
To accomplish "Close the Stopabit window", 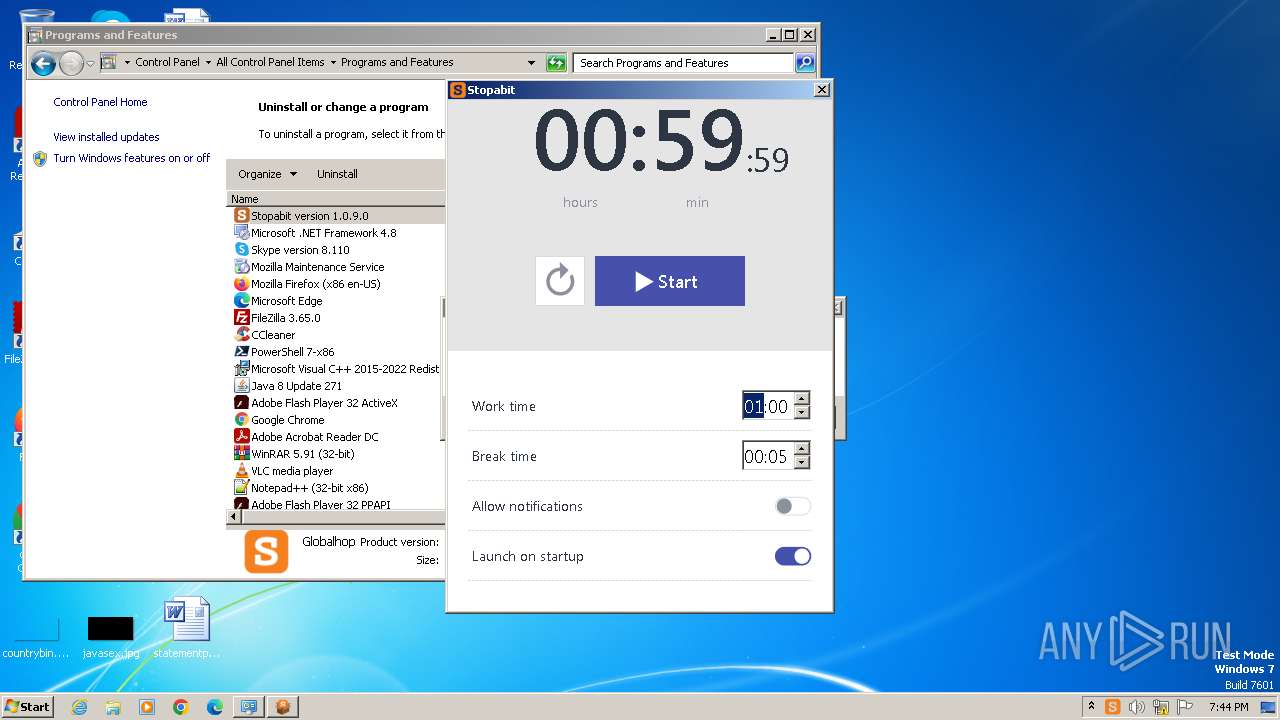I will tap(822, 90).
